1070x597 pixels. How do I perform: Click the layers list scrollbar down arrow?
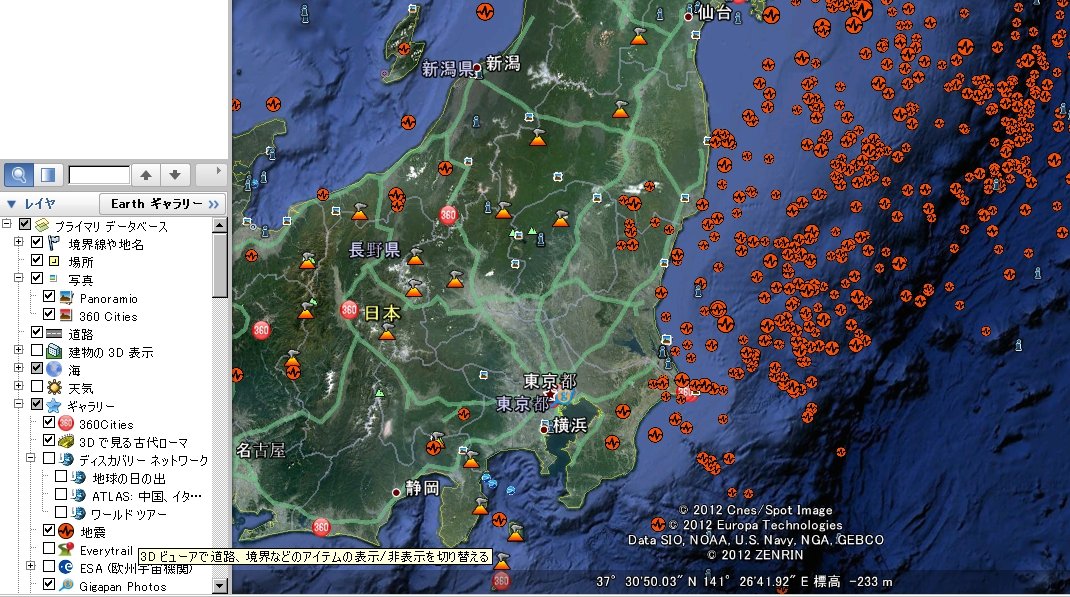click(220, 588)
